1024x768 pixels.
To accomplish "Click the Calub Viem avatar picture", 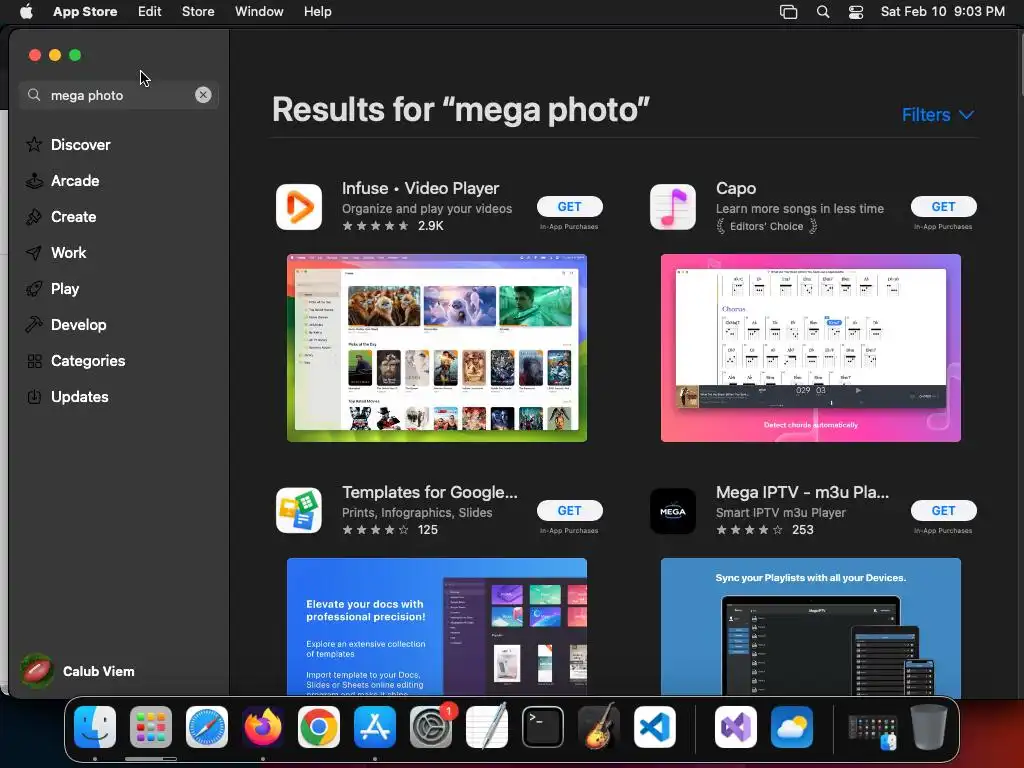I will click(37, 671).
